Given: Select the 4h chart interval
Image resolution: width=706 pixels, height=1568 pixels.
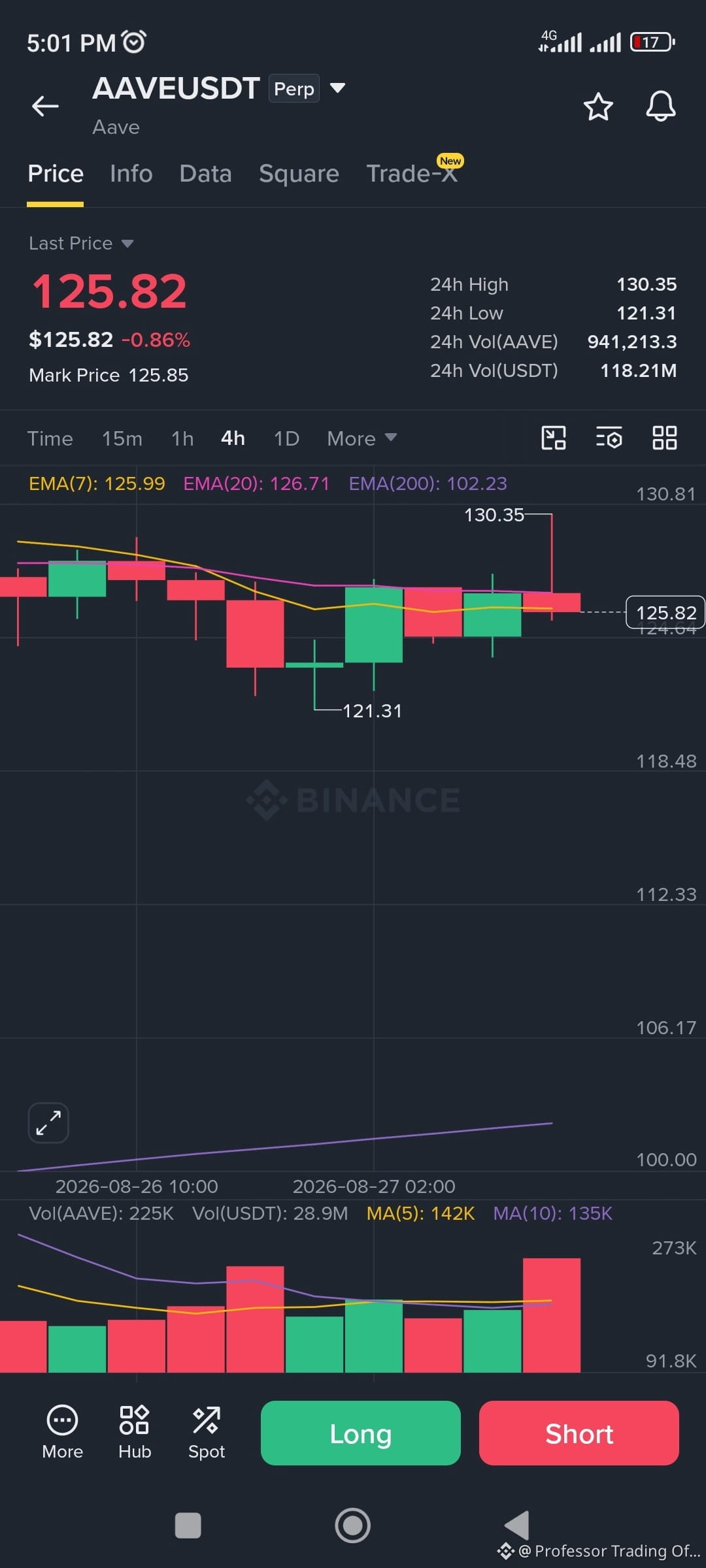Looking at the screenshot, I should click(233, 438).
